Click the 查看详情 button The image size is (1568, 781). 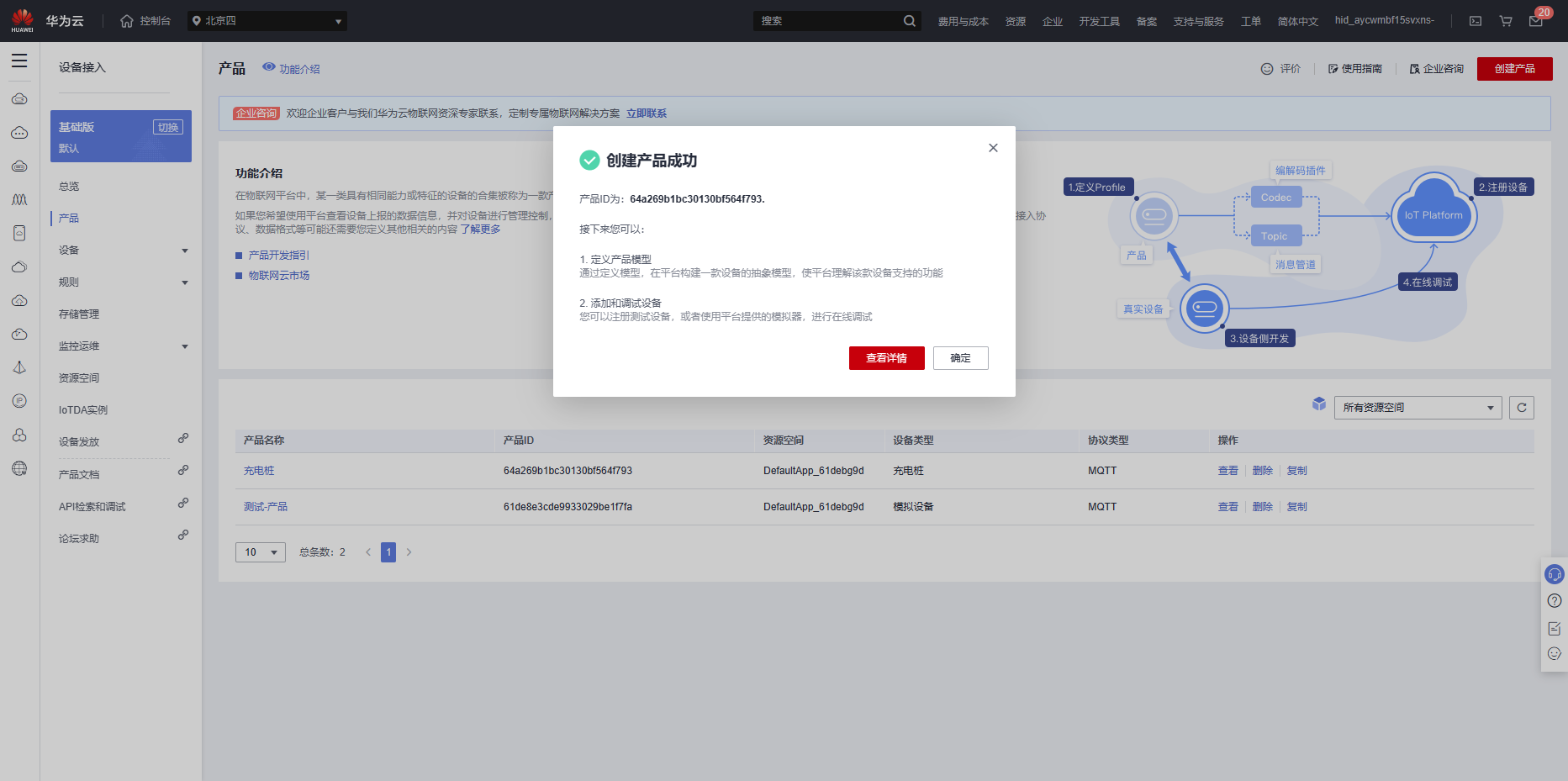(887, 358)
